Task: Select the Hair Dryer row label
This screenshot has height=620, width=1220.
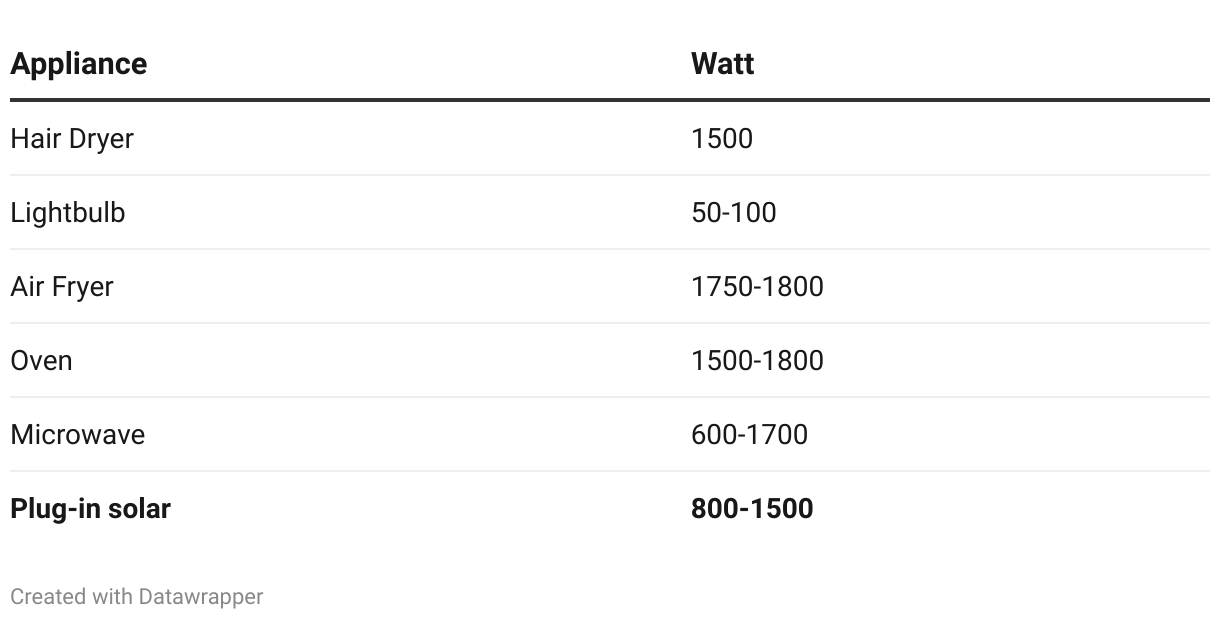Action: [72, 139]
